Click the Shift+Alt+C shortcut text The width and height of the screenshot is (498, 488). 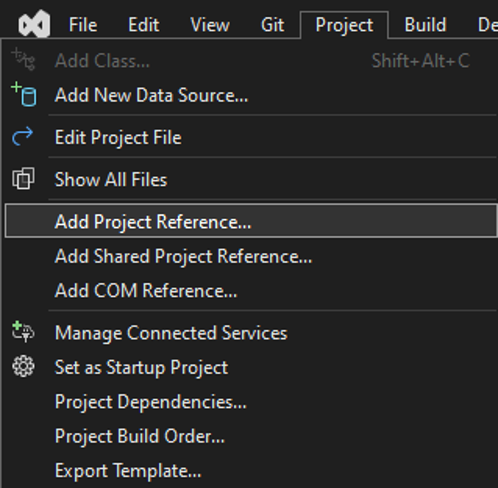pos(421,61)
